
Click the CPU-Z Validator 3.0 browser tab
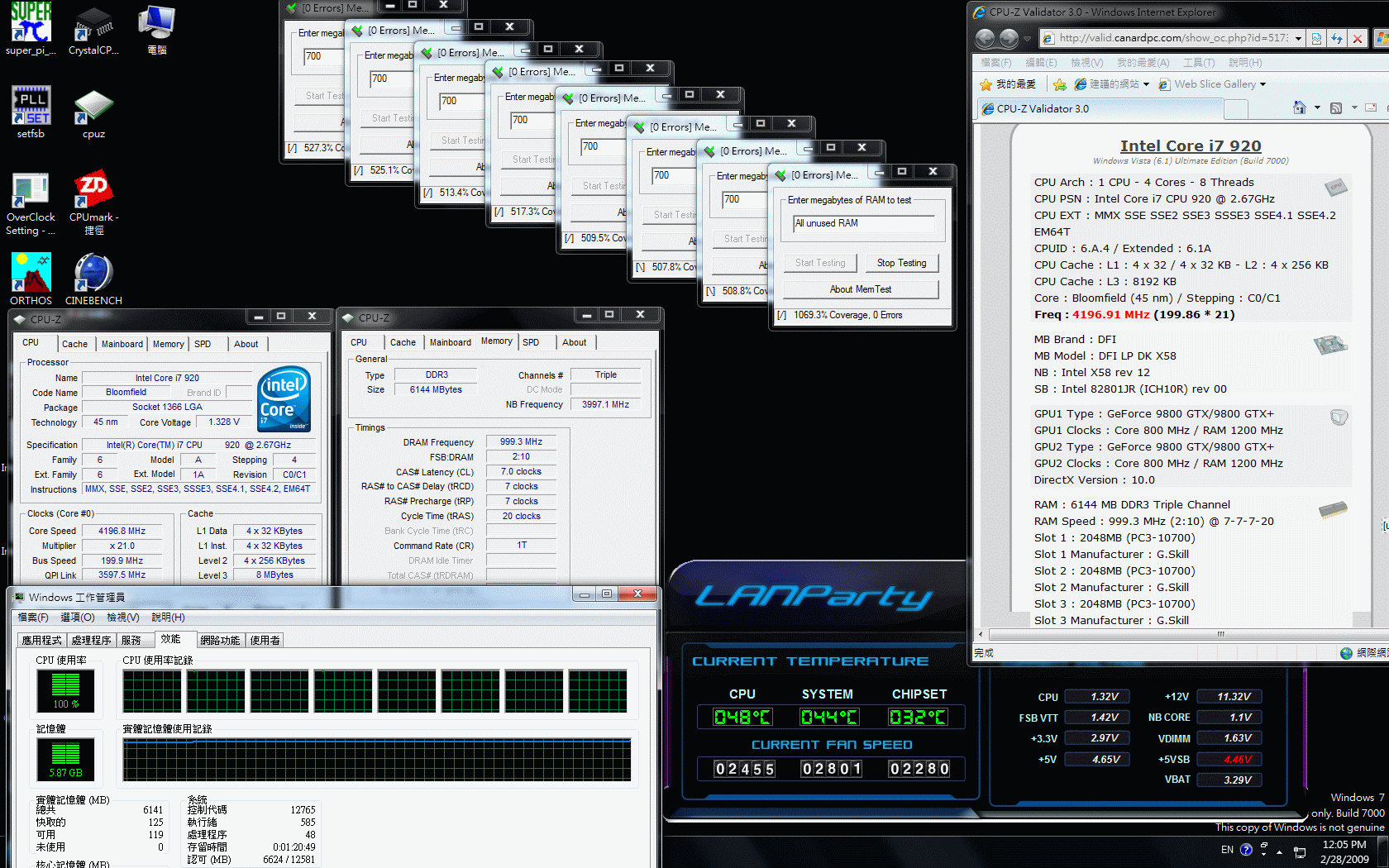tap(1099, 108)
